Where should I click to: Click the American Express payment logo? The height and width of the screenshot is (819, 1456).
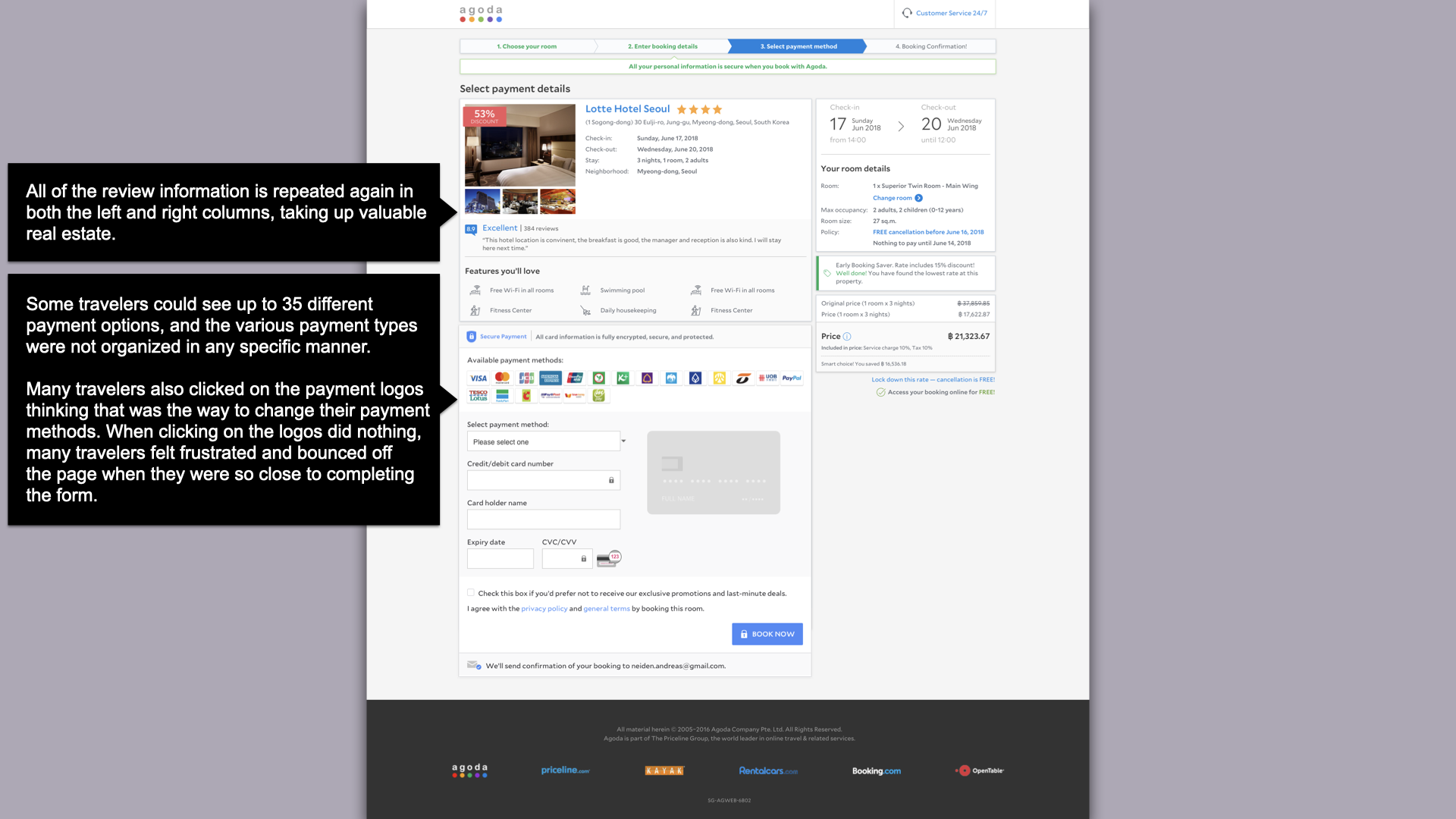551,378
